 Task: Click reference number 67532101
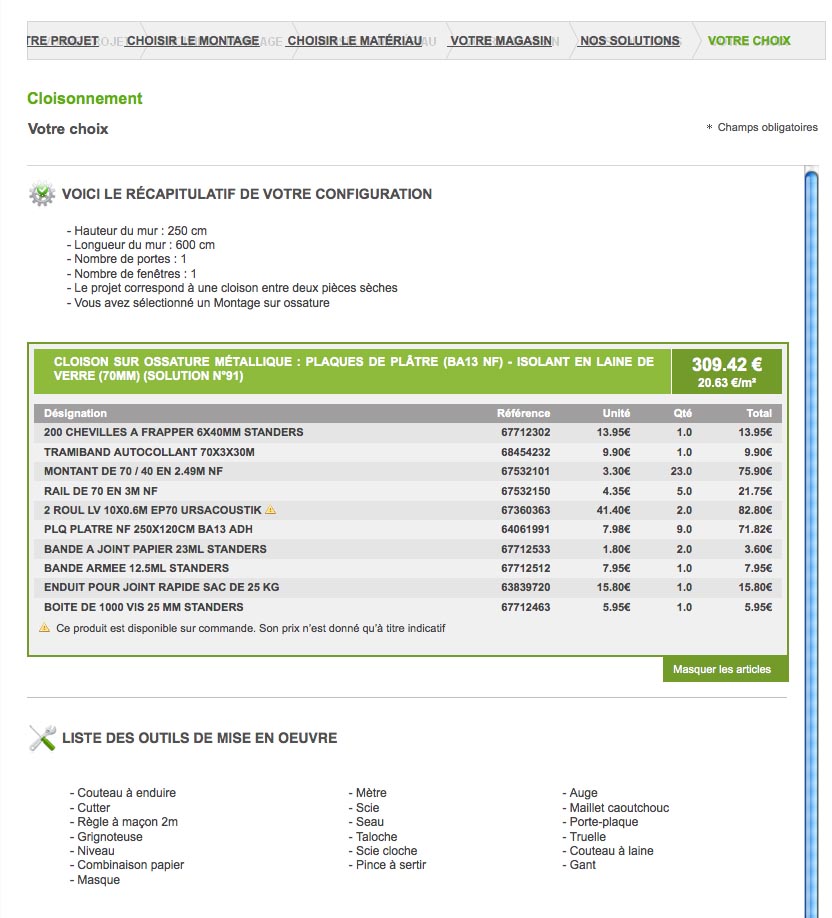pos(525,471)
